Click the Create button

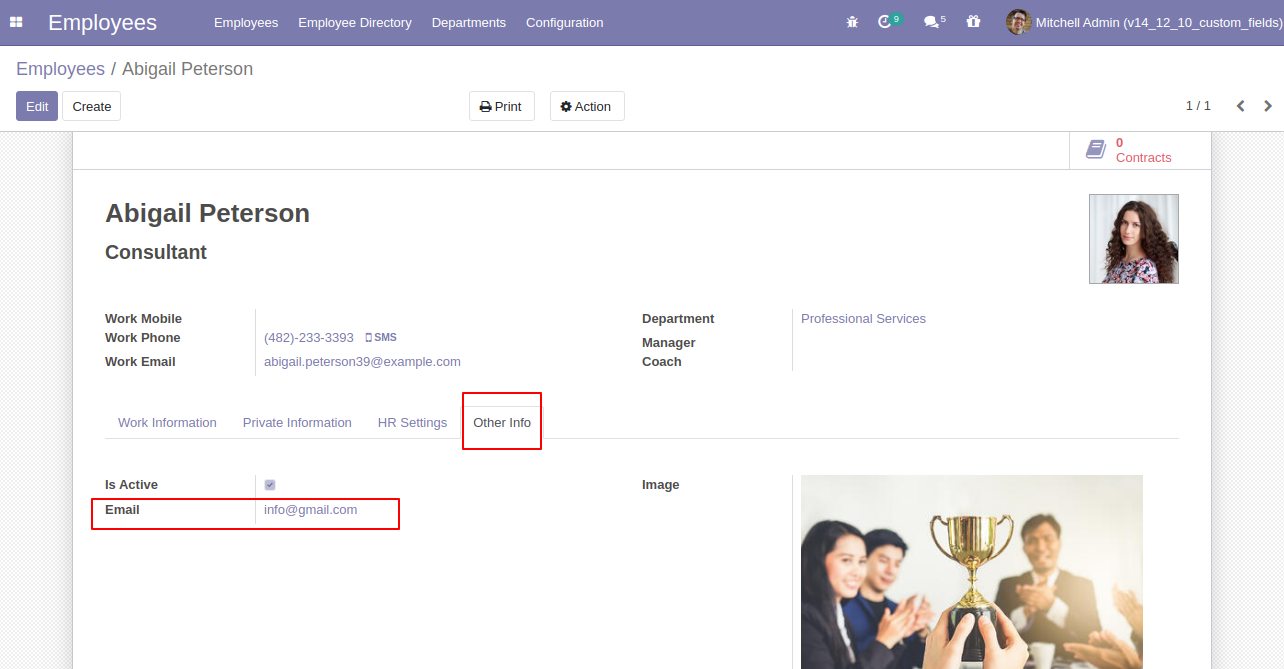coord(92,106)
